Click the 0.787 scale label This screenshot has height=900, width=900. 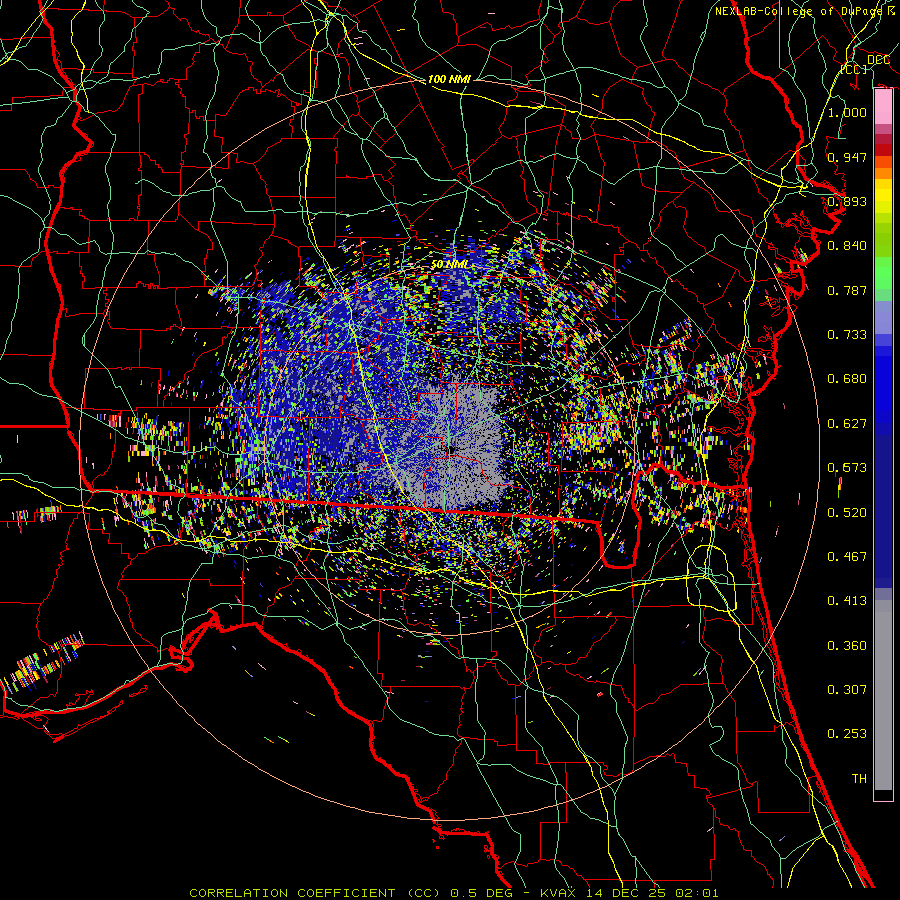coord(847,290)
